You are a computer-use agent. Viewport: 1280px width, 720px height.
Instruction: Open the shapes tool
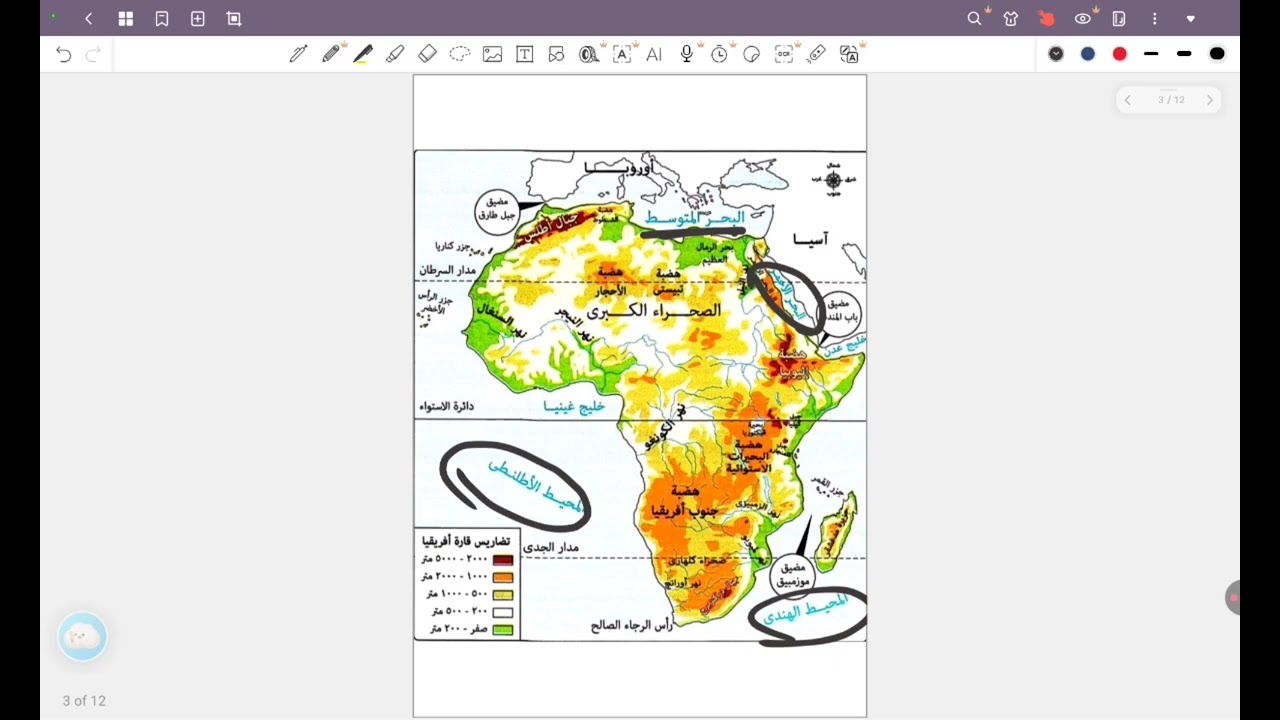[x=557, y=55]
